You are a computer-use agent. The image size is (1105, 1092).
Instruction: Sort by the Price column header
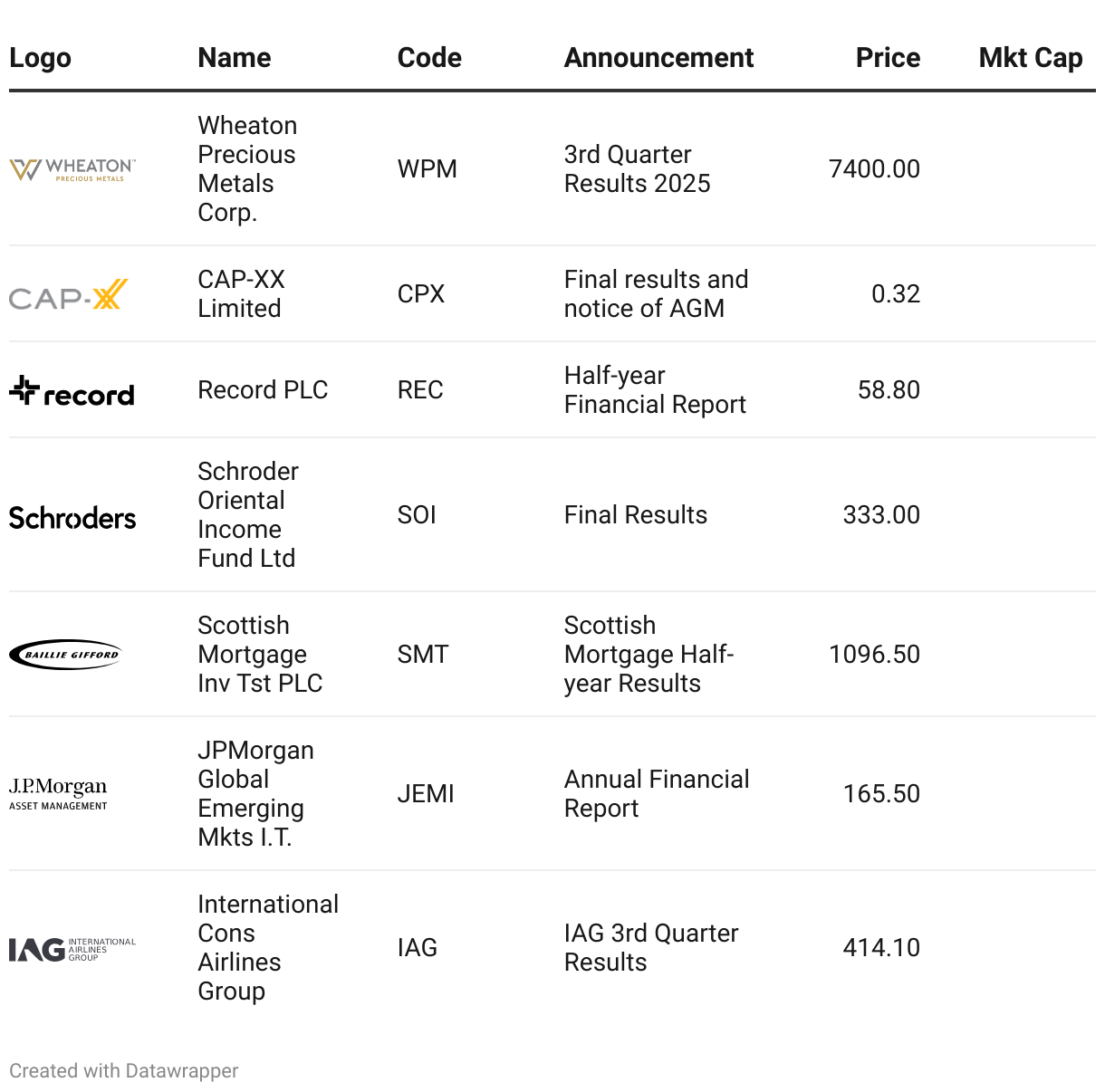coord(888,58)
